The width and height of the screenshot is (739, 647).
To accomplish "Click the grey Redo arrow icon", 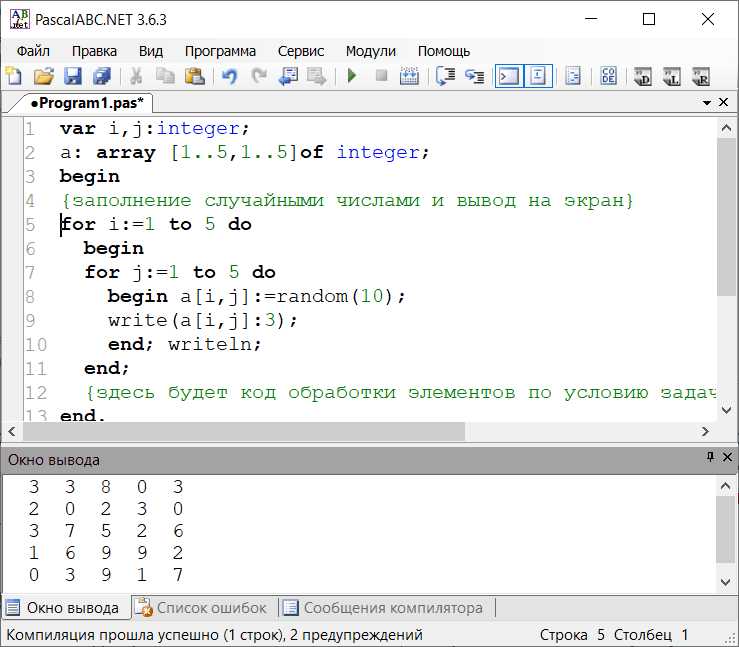I will pos(259,76).
